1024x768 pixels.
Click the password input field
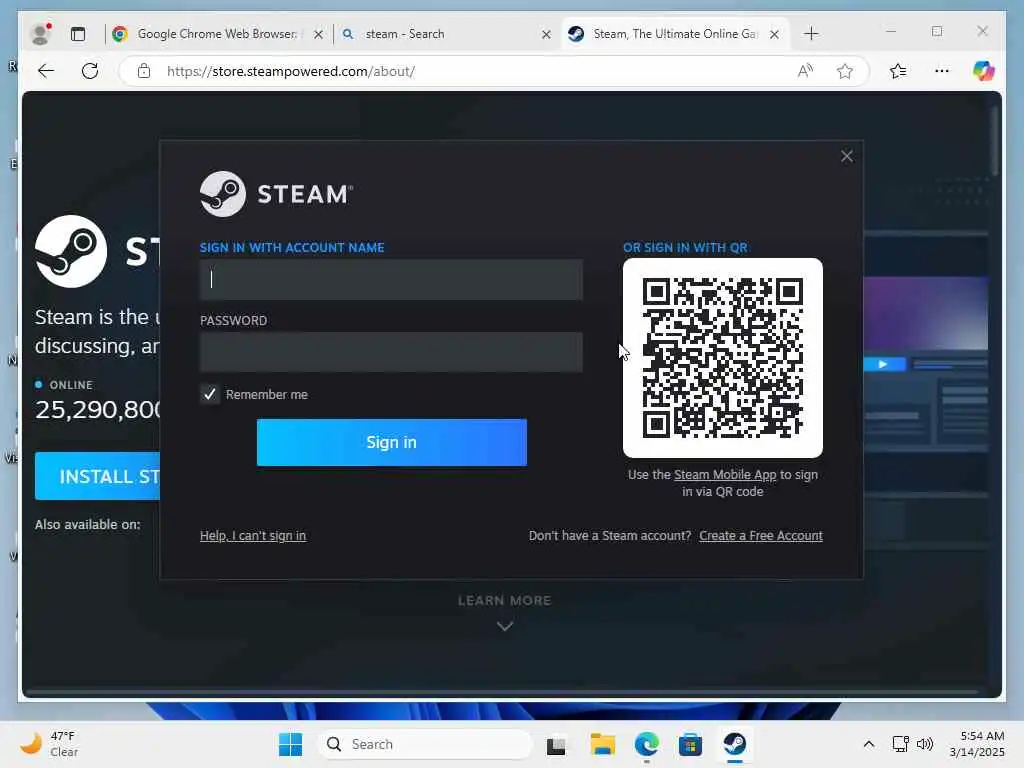391,352
